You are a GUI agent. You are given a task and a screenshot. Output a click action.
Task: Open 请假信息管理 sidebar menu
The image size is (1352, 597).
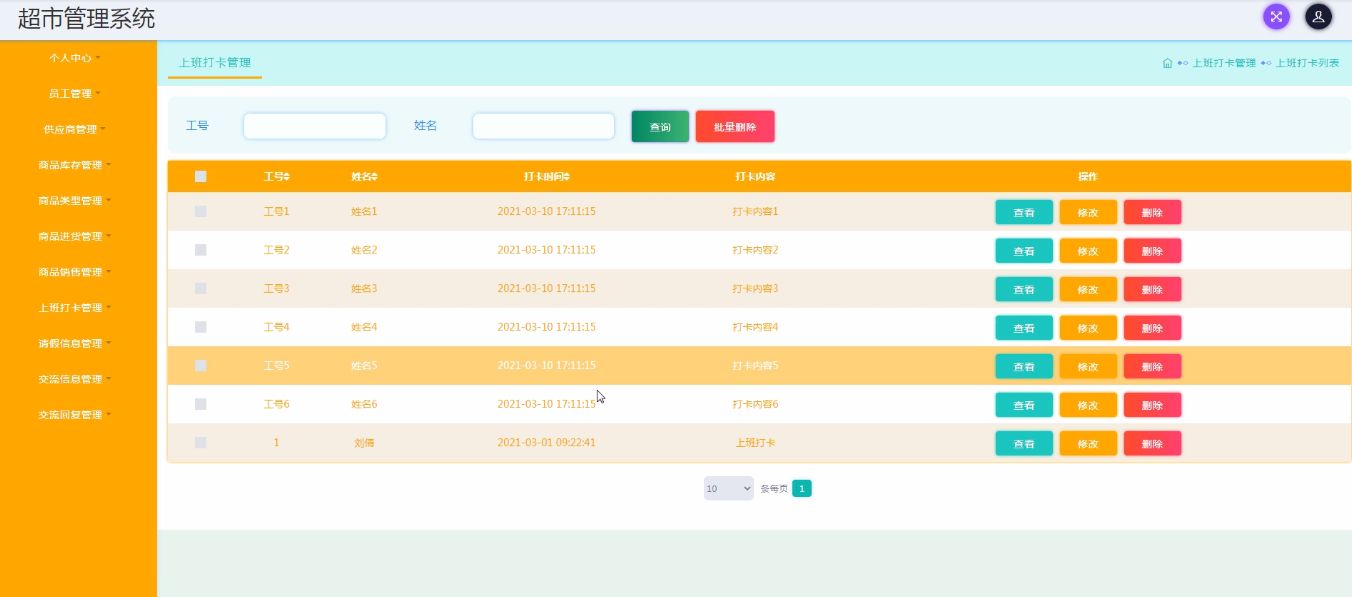coord(75,344)
